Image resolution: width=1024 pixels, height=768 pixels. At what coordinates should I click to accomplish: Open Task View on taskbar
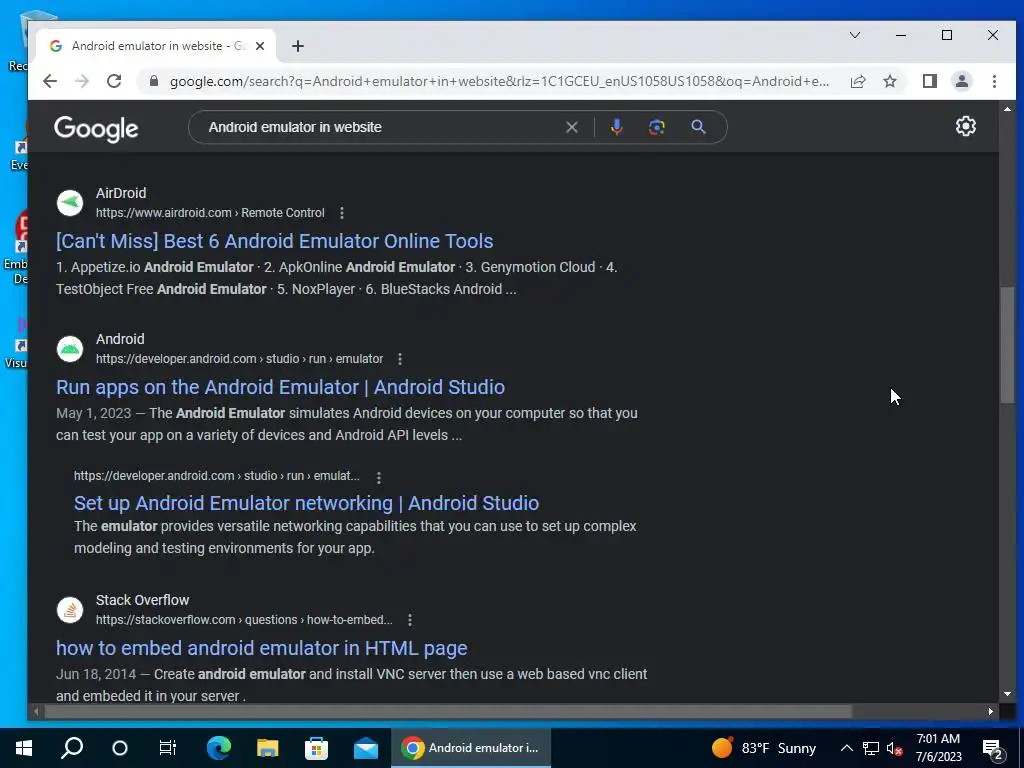coord(168,748)
